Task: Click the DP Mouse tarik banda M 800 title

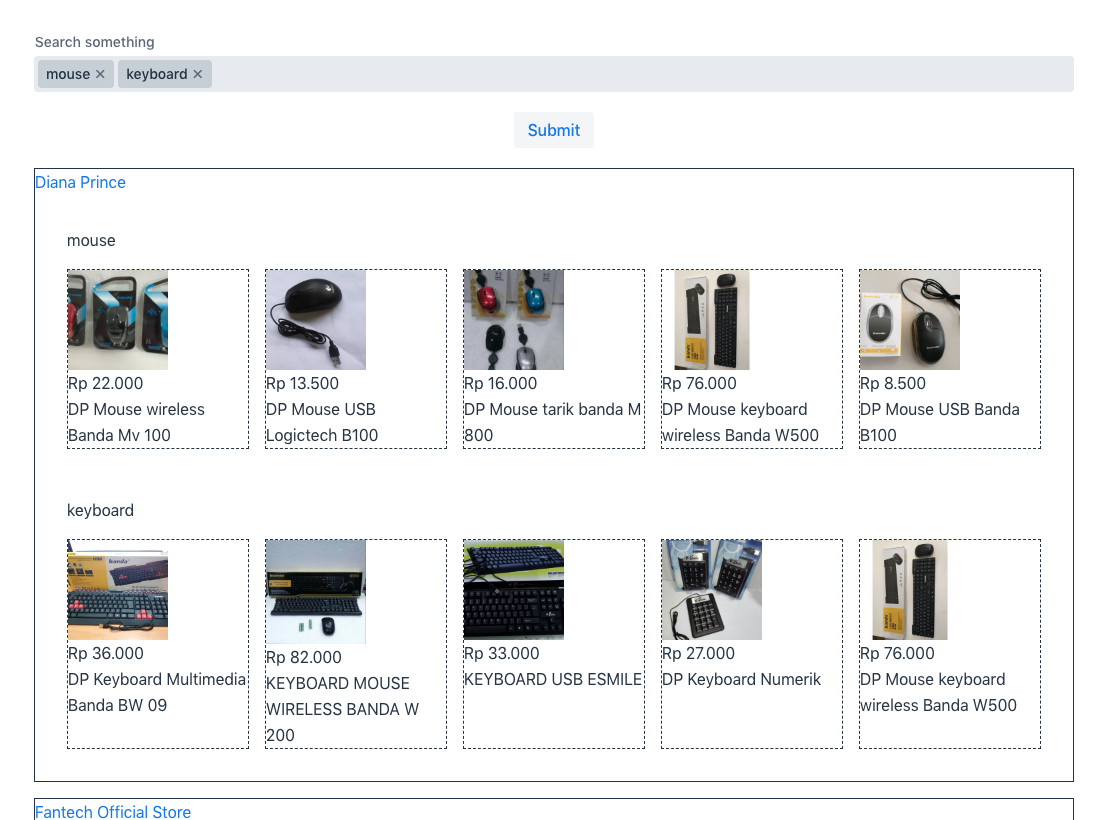Action: click(552, 422)
